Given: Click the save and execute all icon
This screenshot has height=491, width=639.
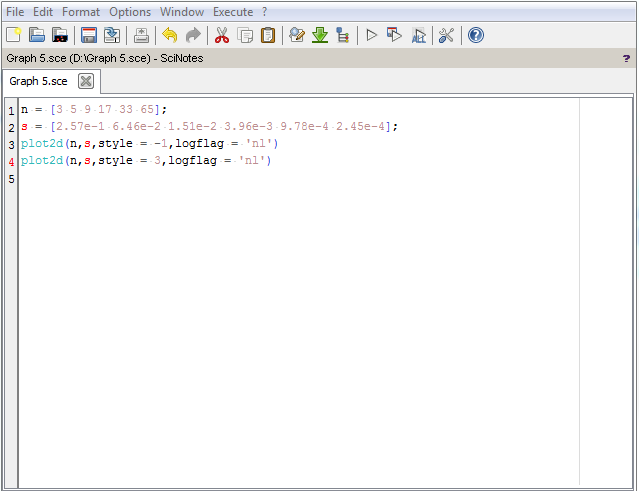Looking at the screenshot, I should pyautogui.click(x=419, y=35).
